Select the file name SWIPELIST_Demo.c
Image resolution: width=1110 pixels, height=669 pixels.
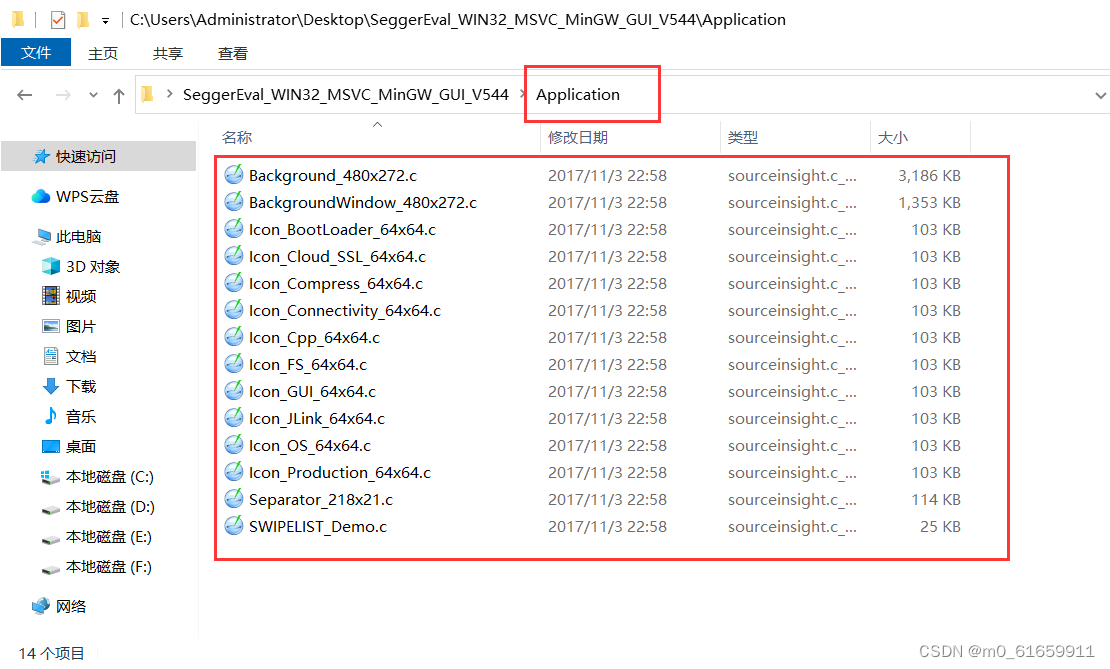318,526
